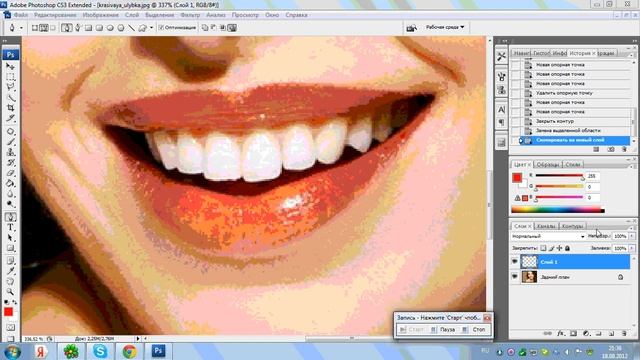640x360 pixels.
Task: Open the tool presets dock icon
Action: pyautogui.click(x=502, y=56)
